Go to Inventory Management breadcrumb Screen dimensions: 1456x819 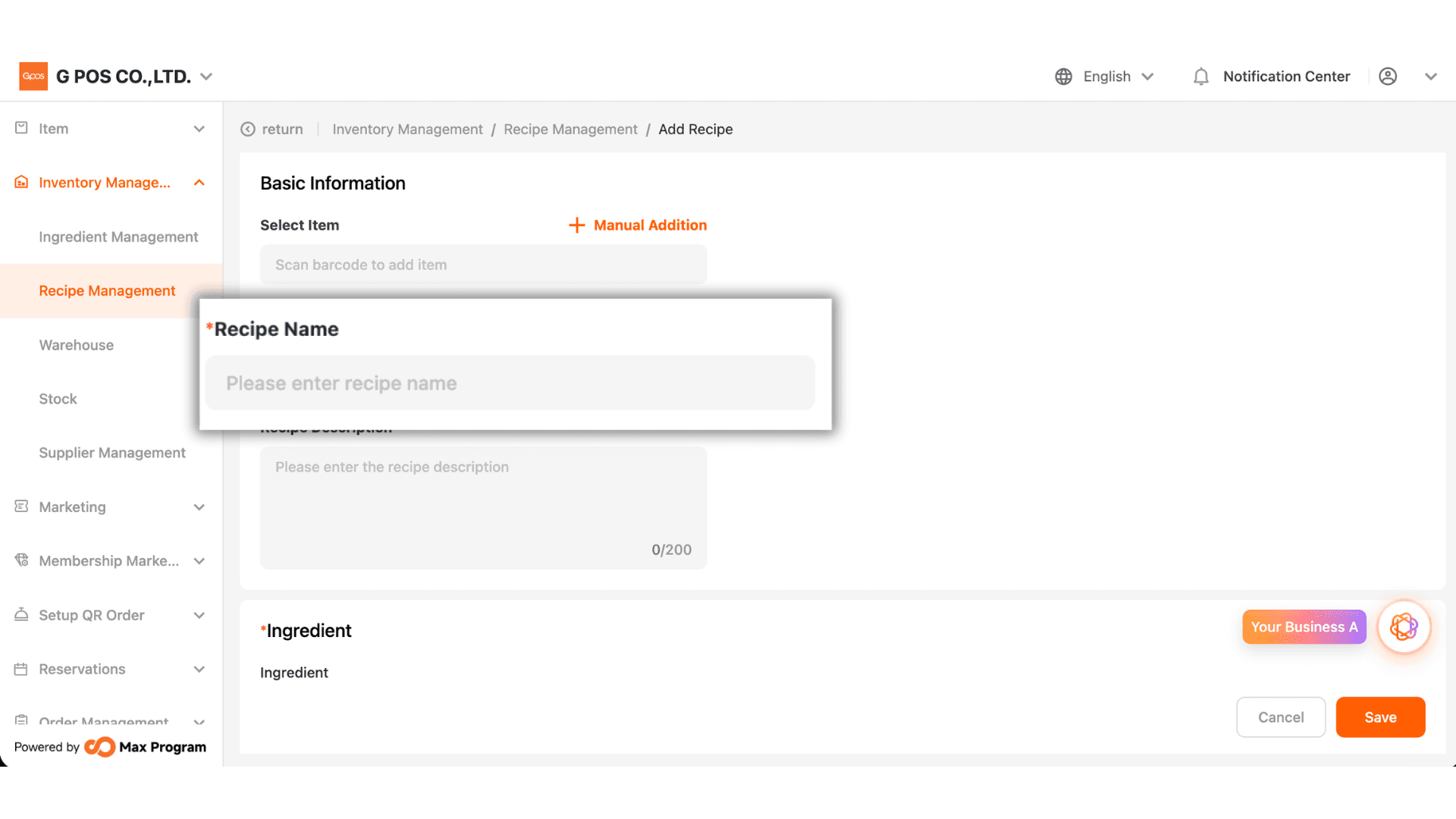tap(407, 130)
